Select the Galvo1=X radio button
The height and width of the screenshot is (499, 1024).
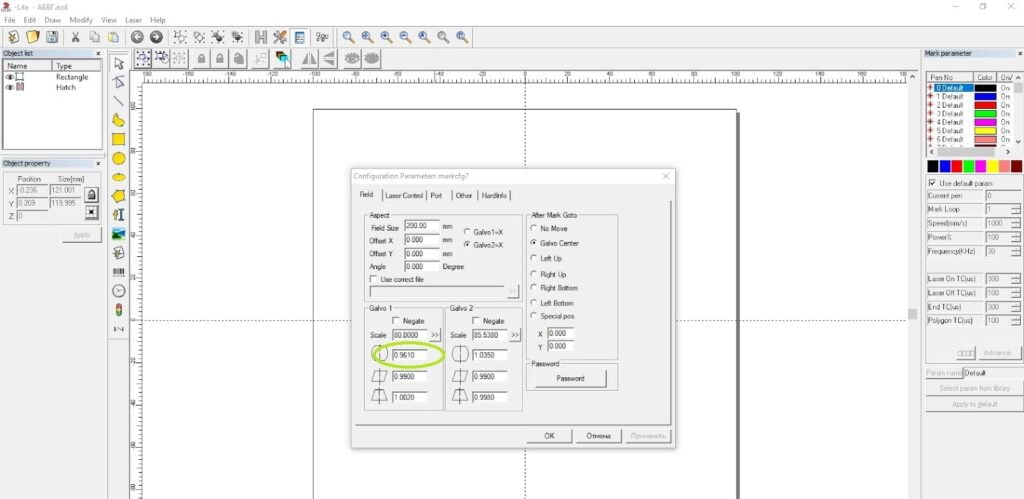467,232
